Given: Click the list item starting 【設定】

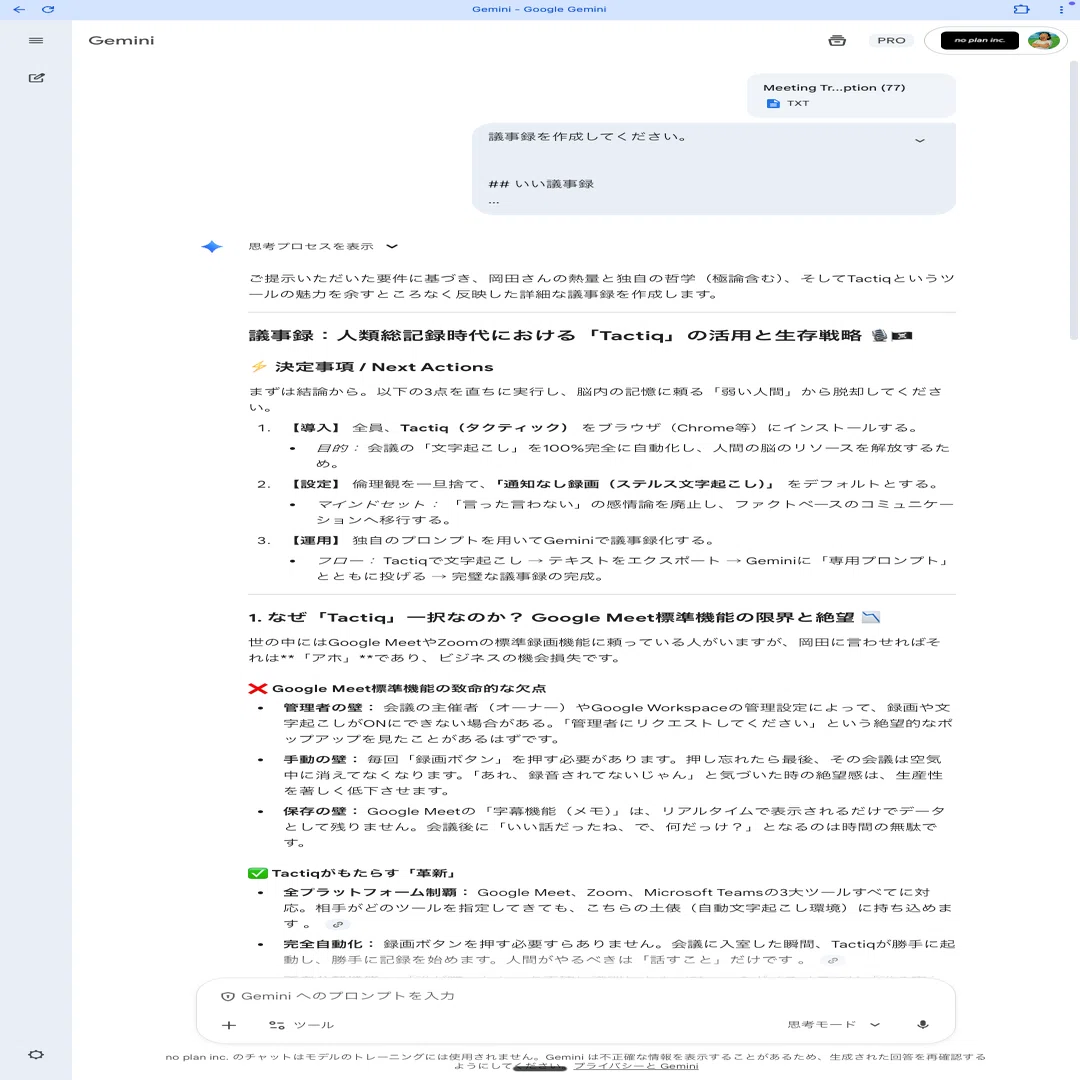Looking at the screenshot, I should tap(614, 484).
